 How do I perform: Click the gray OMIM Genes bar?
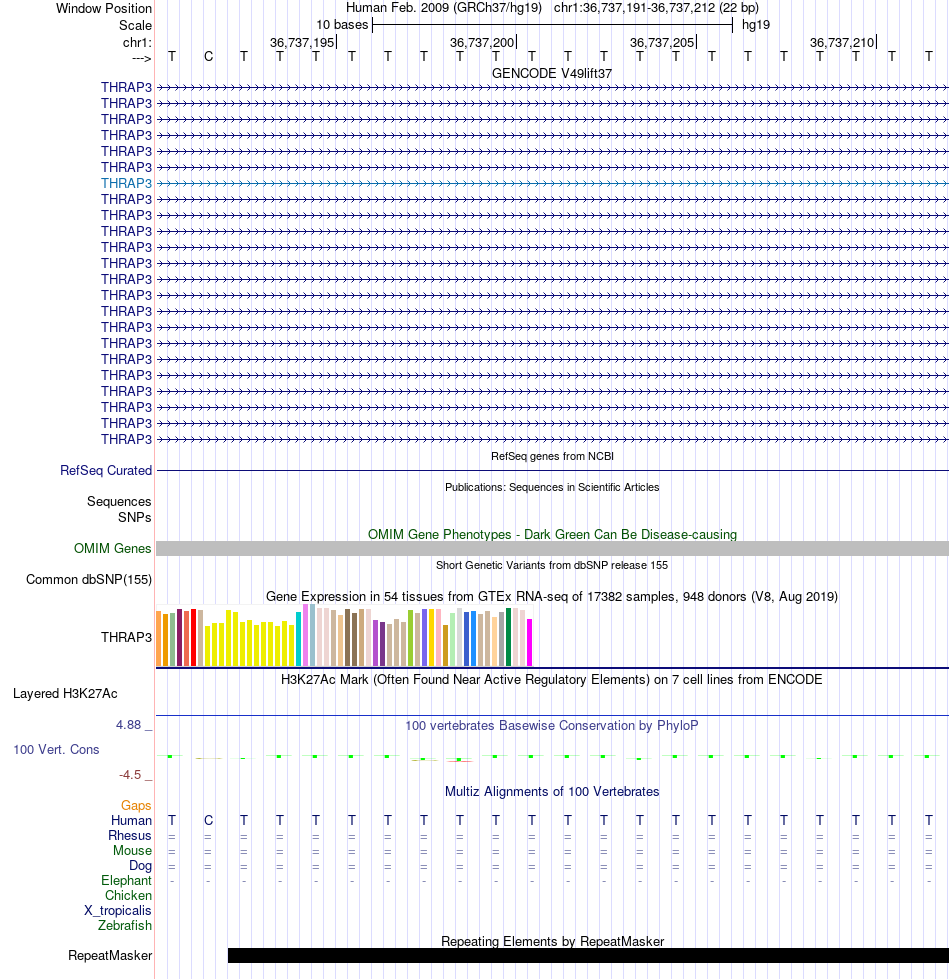click(552, 549)
